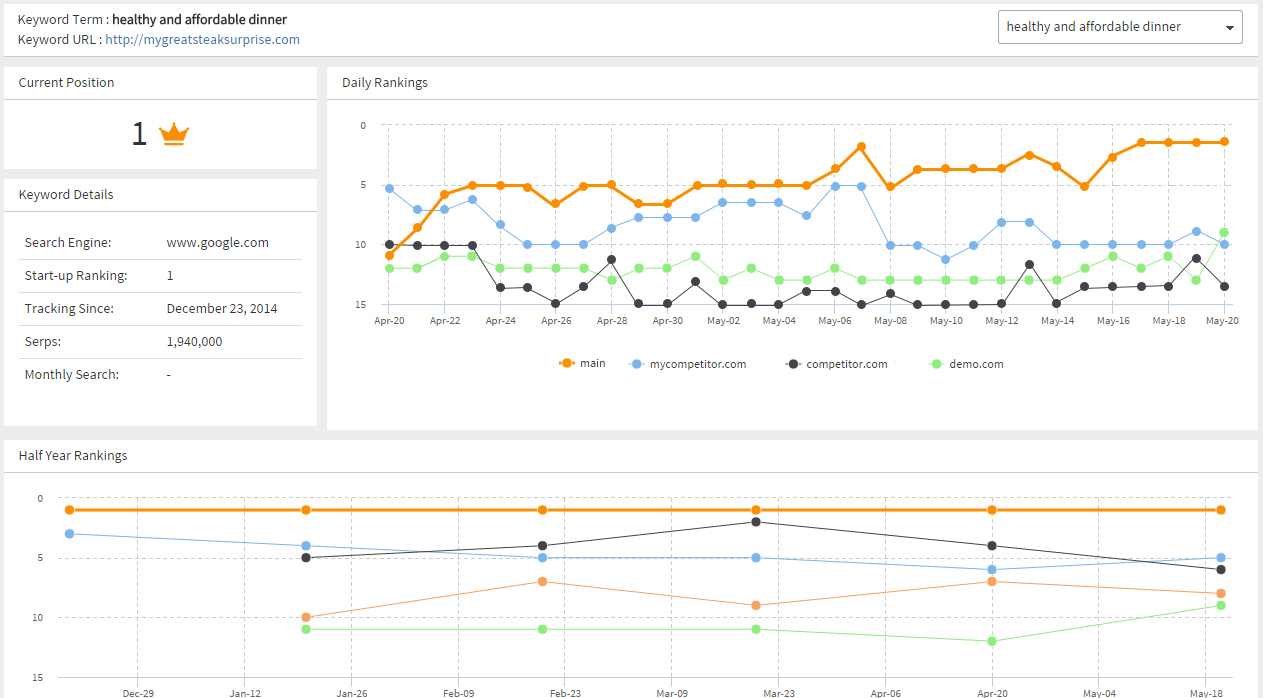Toggle competitor.com legend entry
The image size is (1263, 698).
pyautogui.click(x=837, y=364)
